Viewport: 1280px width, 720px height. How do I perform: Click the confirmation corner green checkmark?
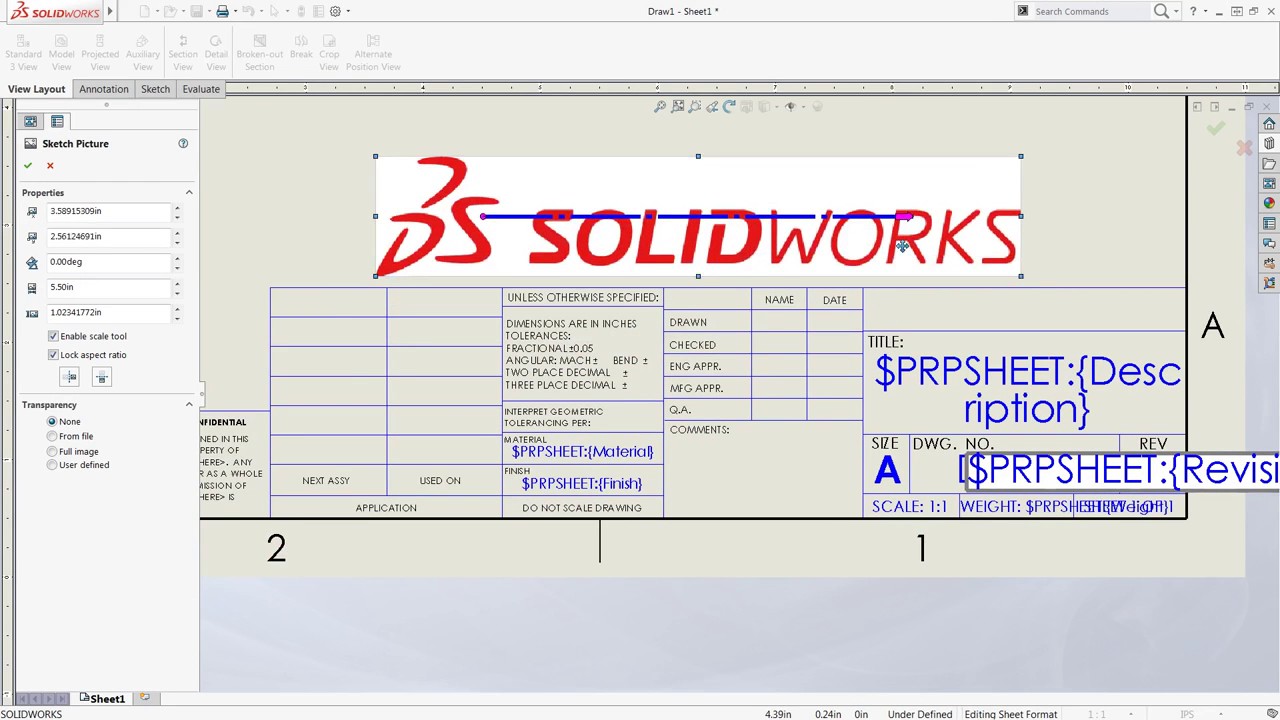point(1216,128)
